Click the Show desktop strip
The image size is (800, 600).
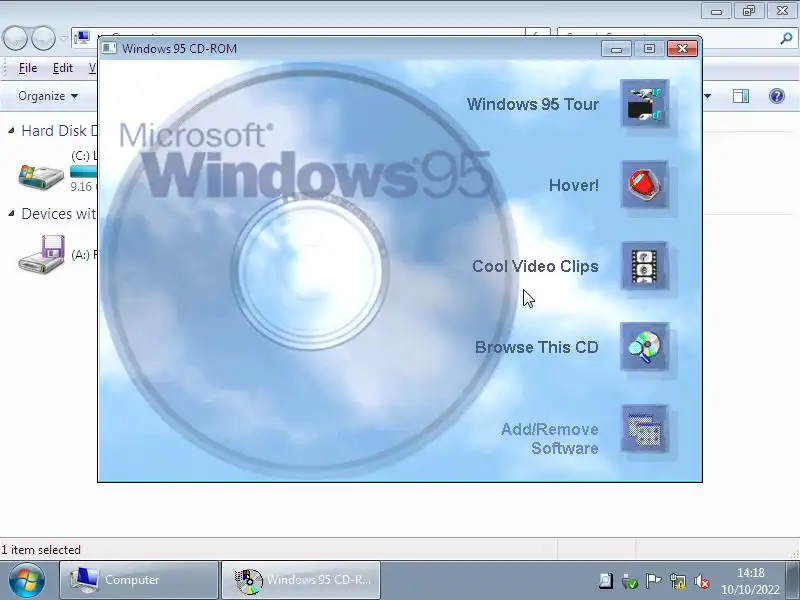pyautogui.click(x=793, y=581)
